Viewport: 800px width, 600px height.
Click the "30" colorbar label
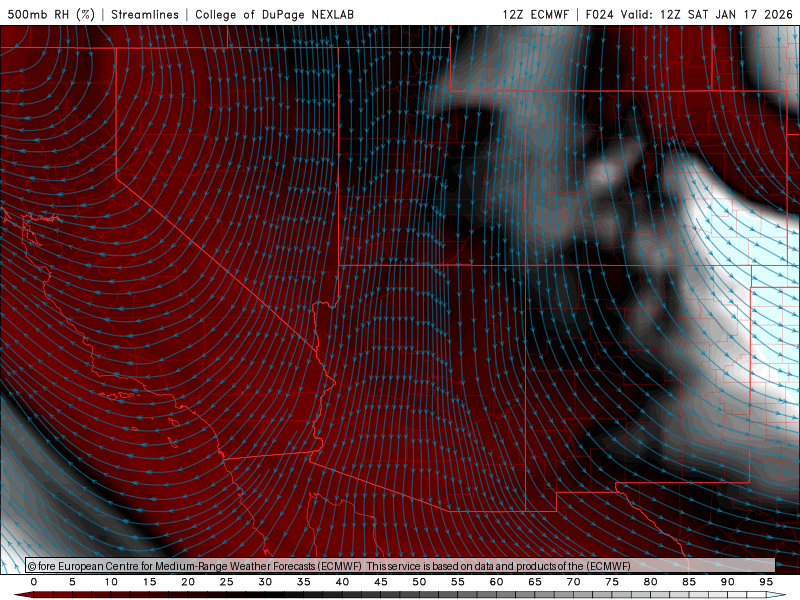265,582
